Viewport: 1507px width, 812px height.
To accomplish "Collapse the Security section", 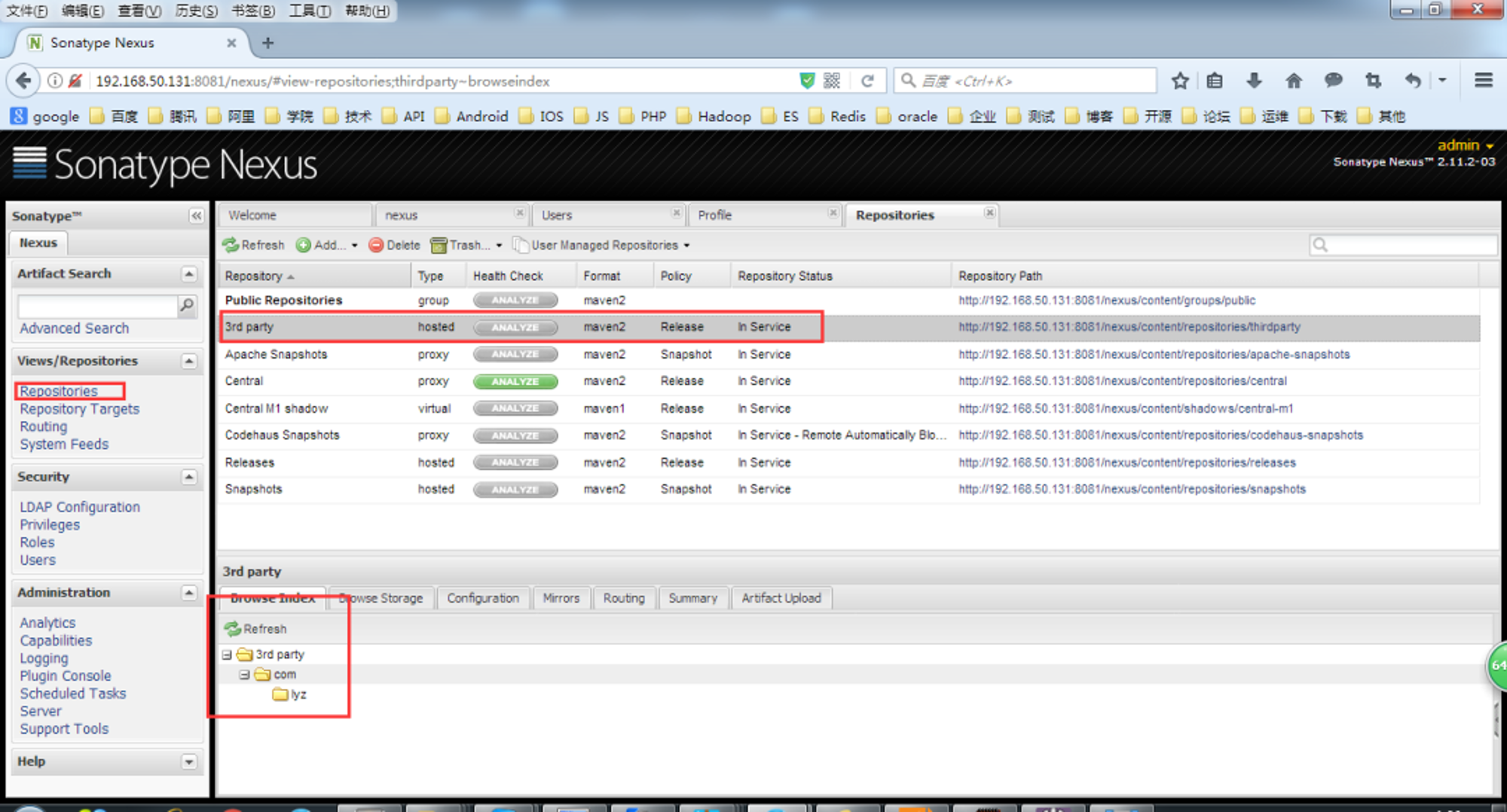I will coord(189,478).
